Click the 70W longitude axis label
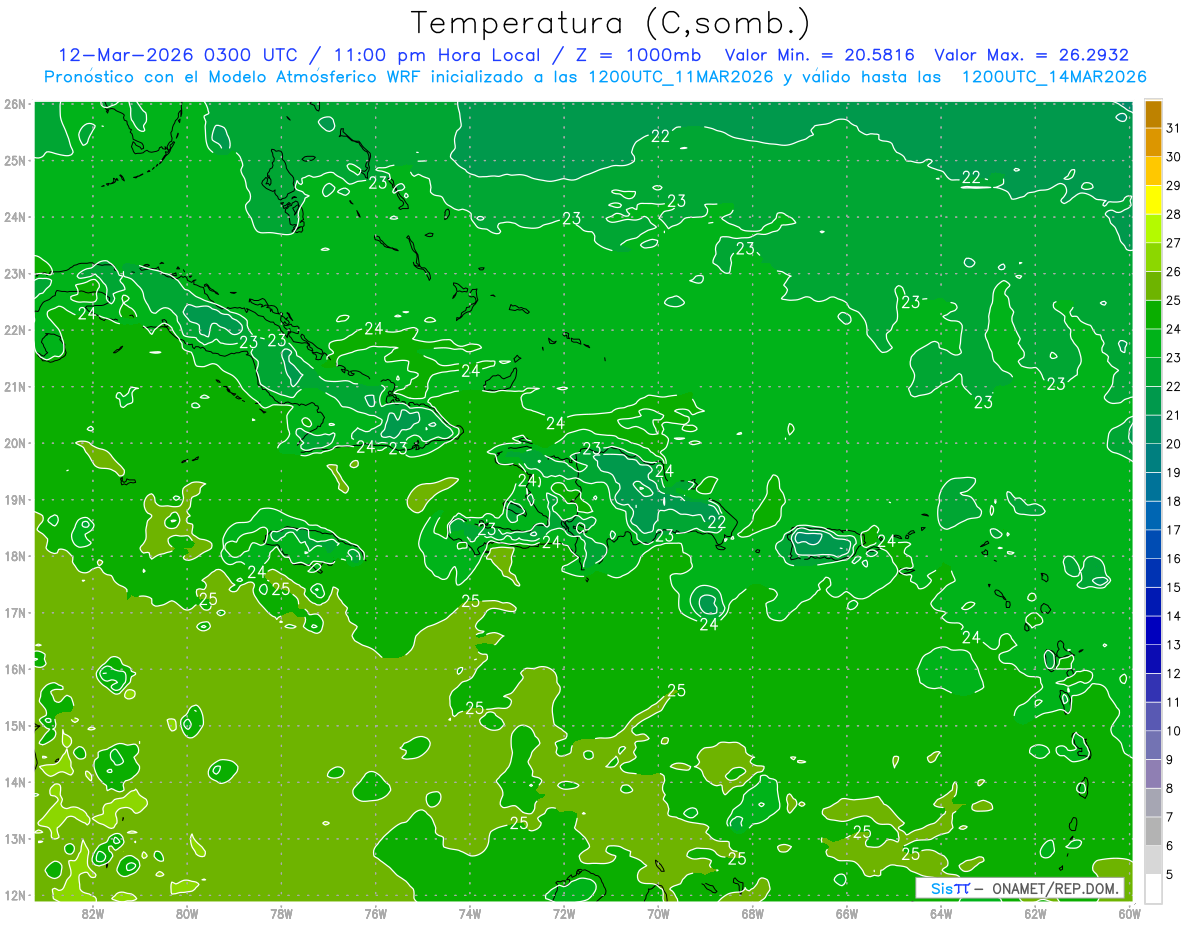Screen dimensions: 1200x927 pos(658,913)
